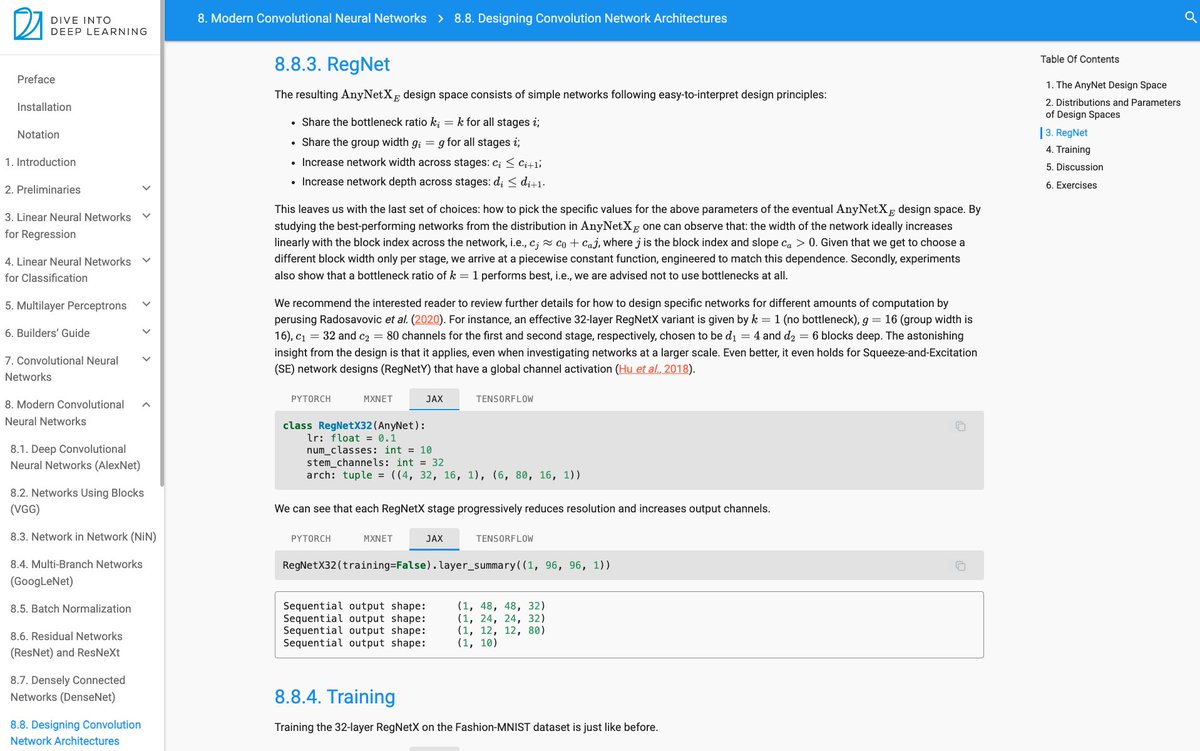Select the JAX tab above layer_summary code
Screen dimensions: 1200x751
pyautogui.click(x=434, y=538)
